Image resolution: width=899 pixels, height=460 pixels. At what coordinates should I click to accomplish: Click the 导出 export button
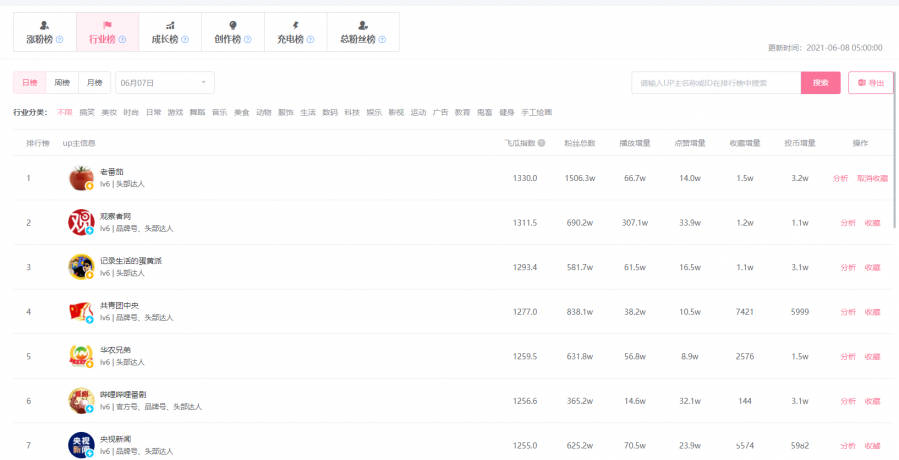[870, 83]
